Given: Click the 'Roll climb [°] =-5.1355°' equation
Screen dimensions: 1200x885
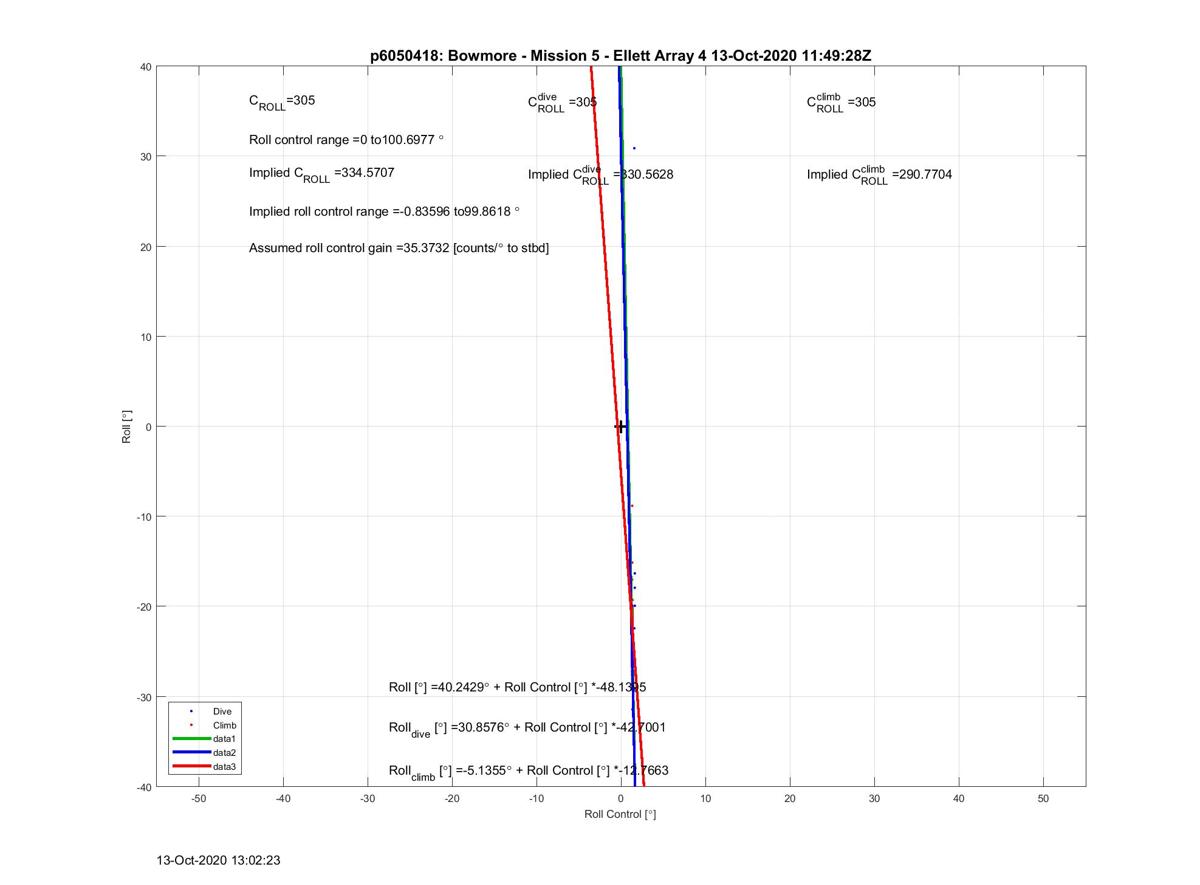Looking at the screenshot, I should (529, 772).
